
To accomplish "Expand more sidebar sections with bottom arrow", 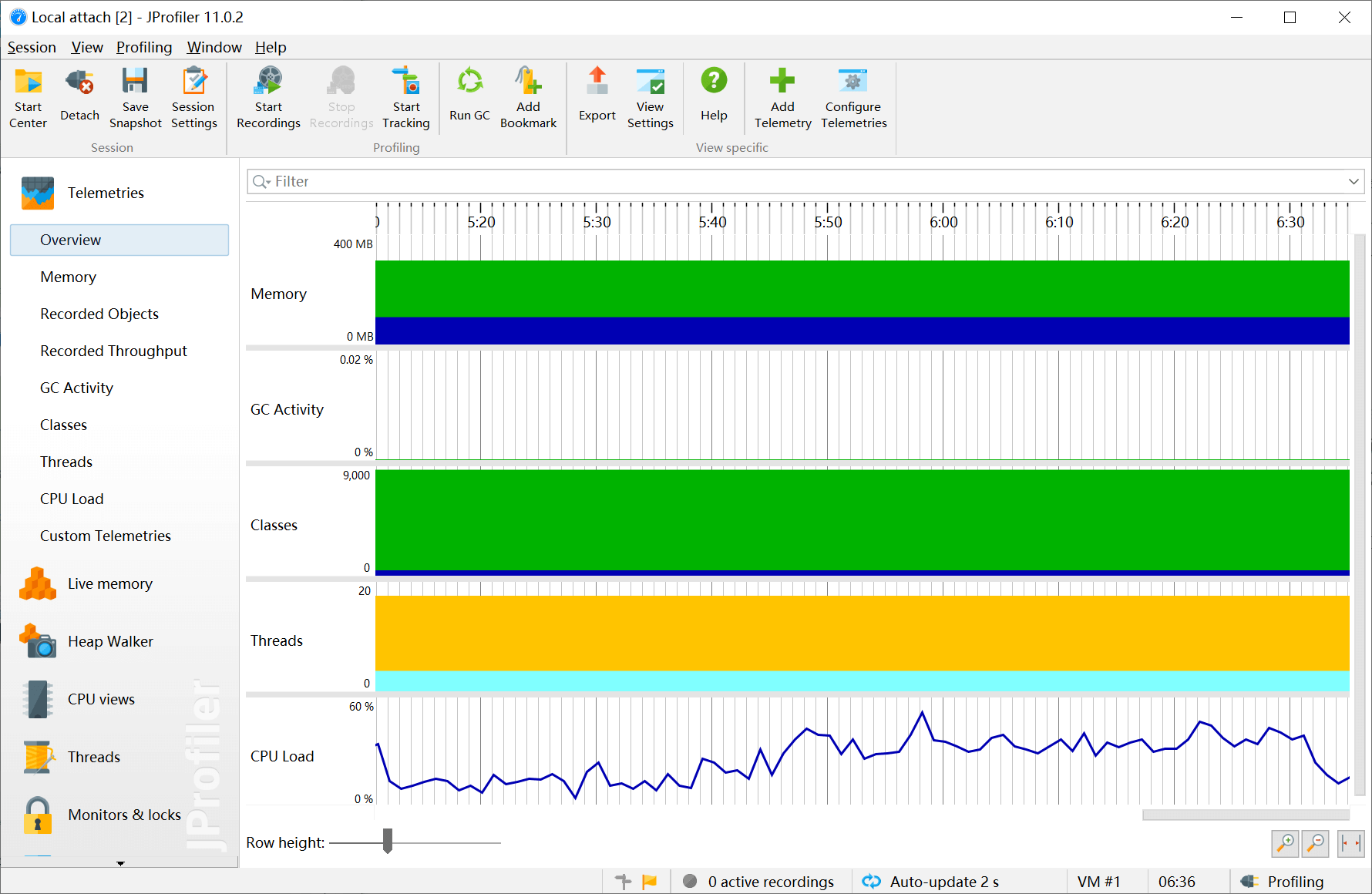I will click(120, 863).
